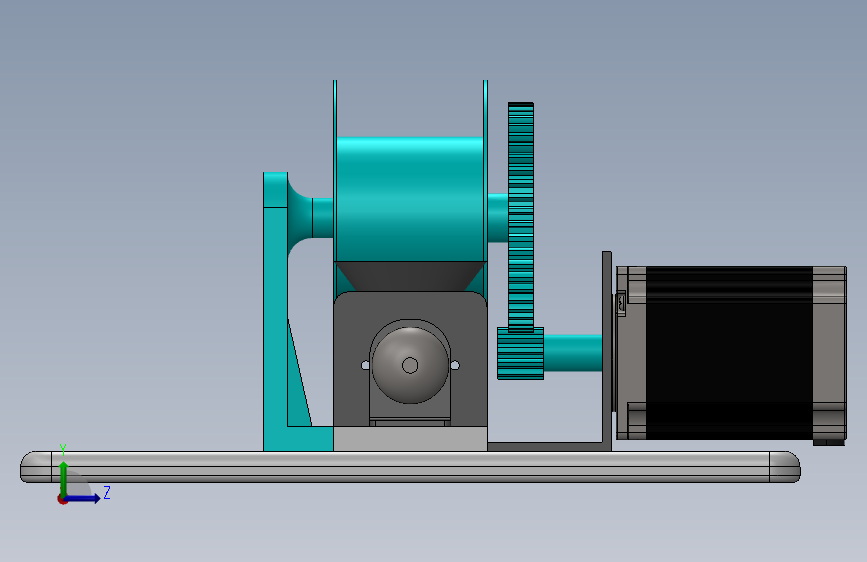Click the red origin point of the axis triad
Image resolution: width=867 pixels, height=562 pixels.
tap(62, 499)
